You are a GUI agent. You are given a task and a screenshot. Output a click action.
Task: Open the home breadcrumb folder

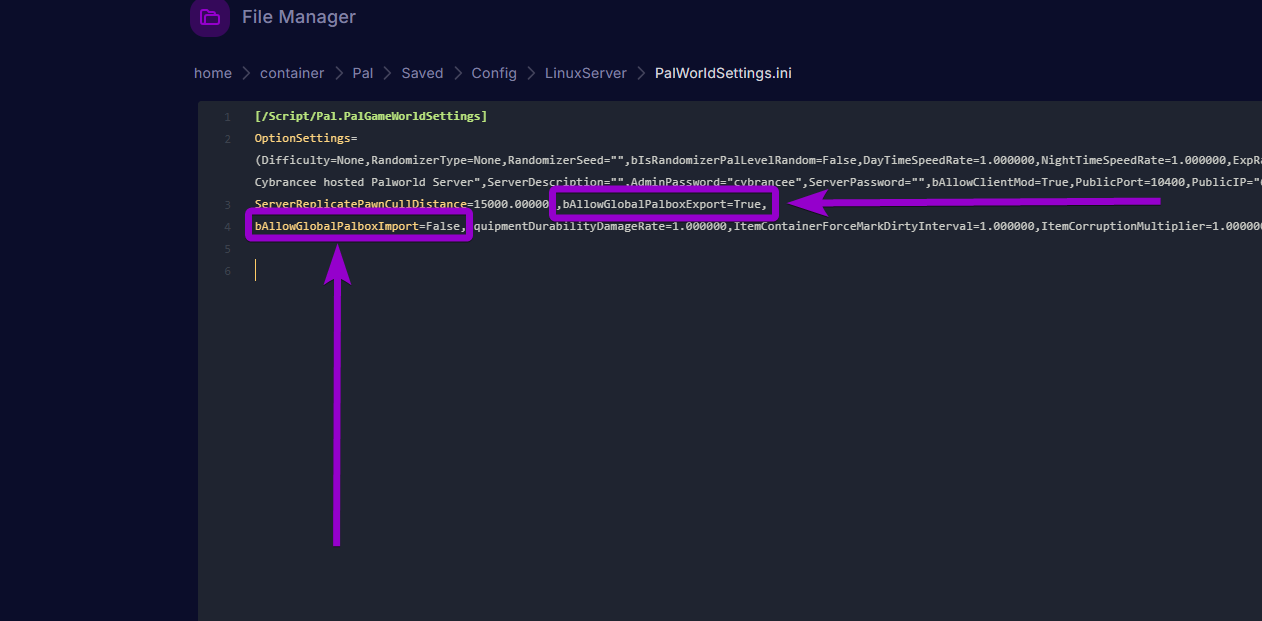[212, 72]
